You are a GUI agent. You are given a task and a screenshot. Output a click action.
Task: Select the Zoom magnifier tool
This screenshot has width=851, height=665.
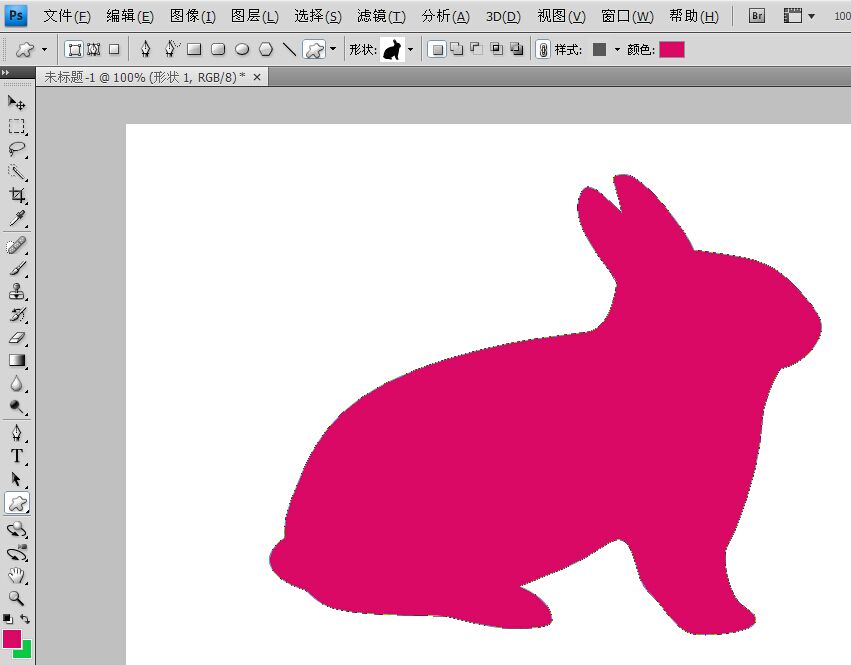tap(17, 598)
